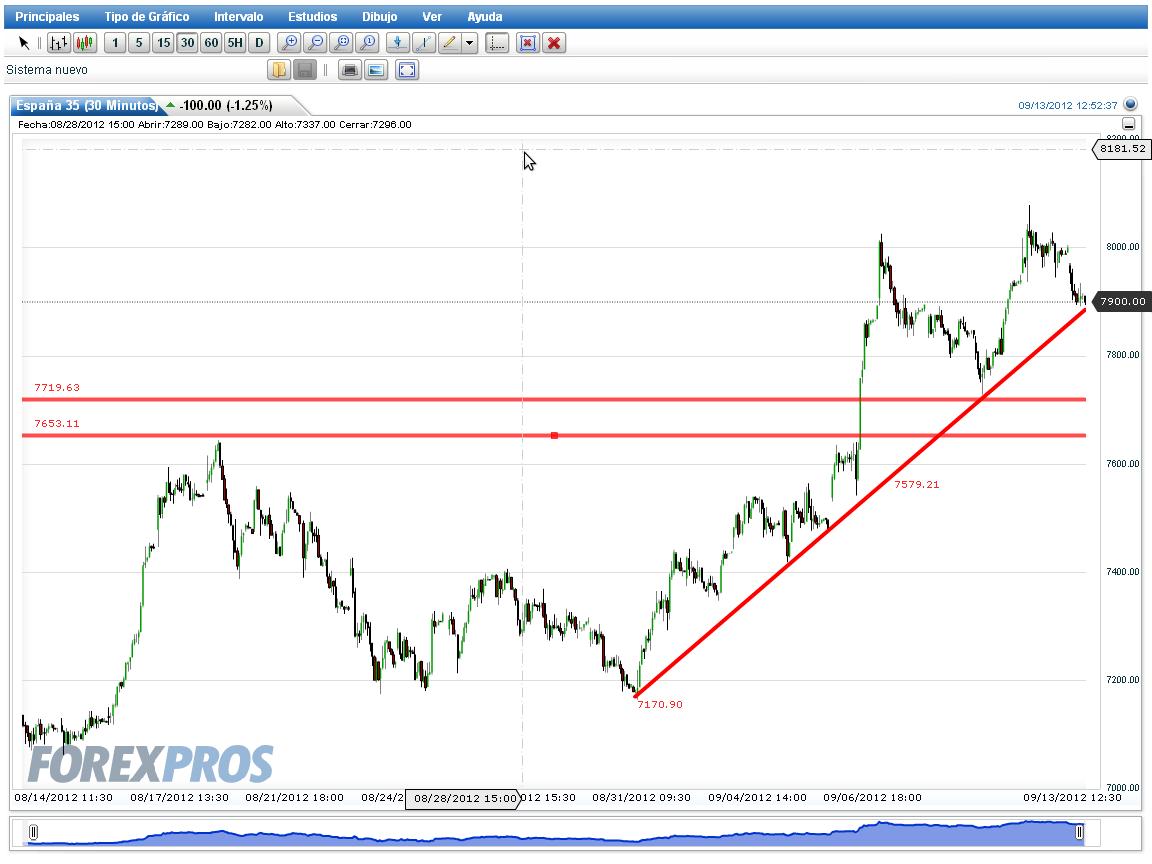Switch to the daily D interval
This screenshot has height=864, width=1152.
coord(259,43)
